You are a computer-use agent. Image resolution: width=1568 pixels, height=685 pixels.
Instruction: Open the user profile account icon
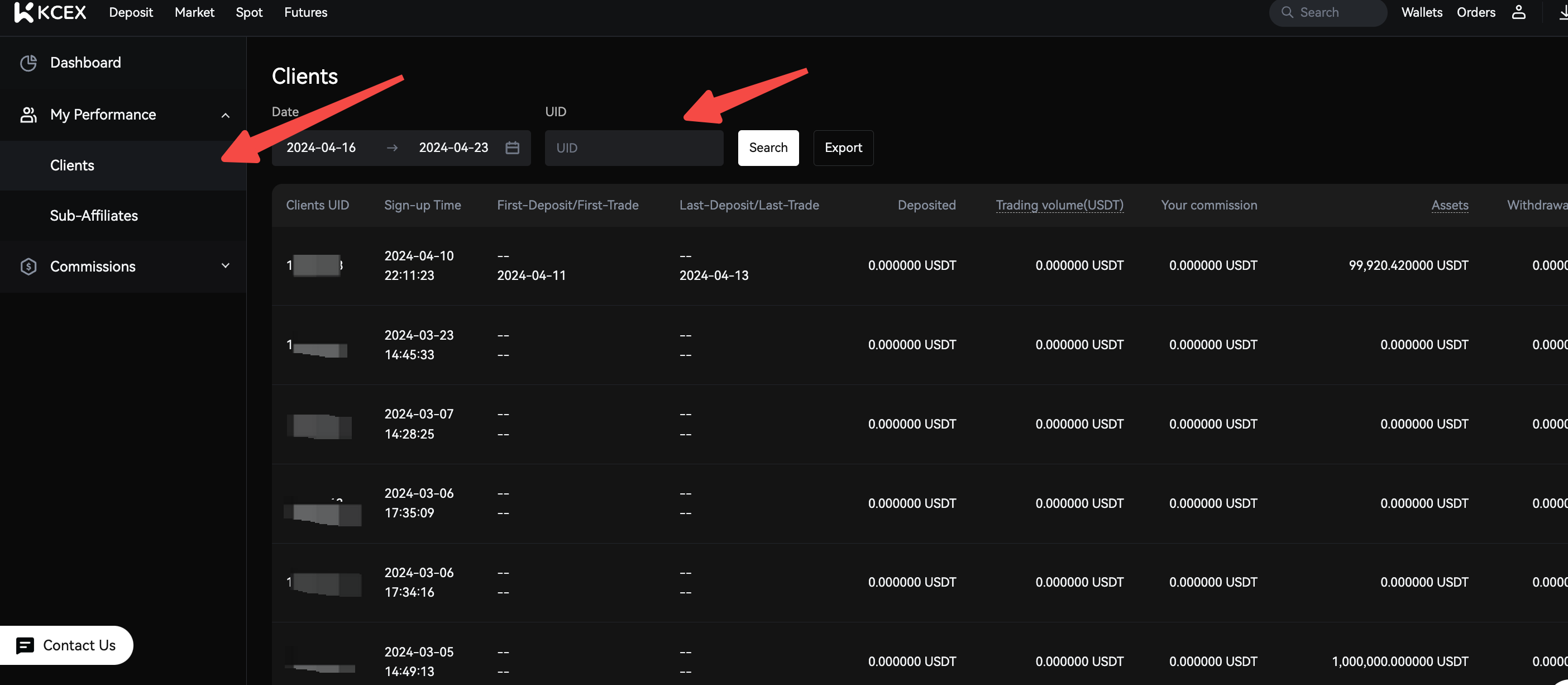(x=1518, y=12)
